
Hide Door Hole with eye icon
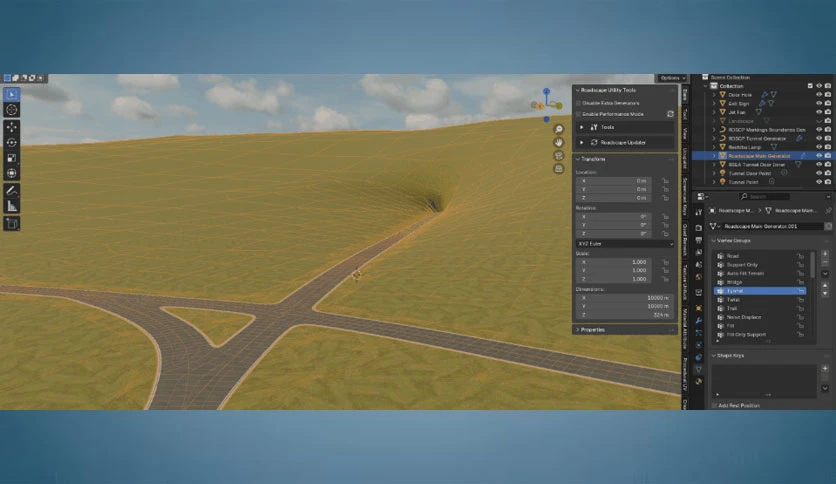click(819, 94)
